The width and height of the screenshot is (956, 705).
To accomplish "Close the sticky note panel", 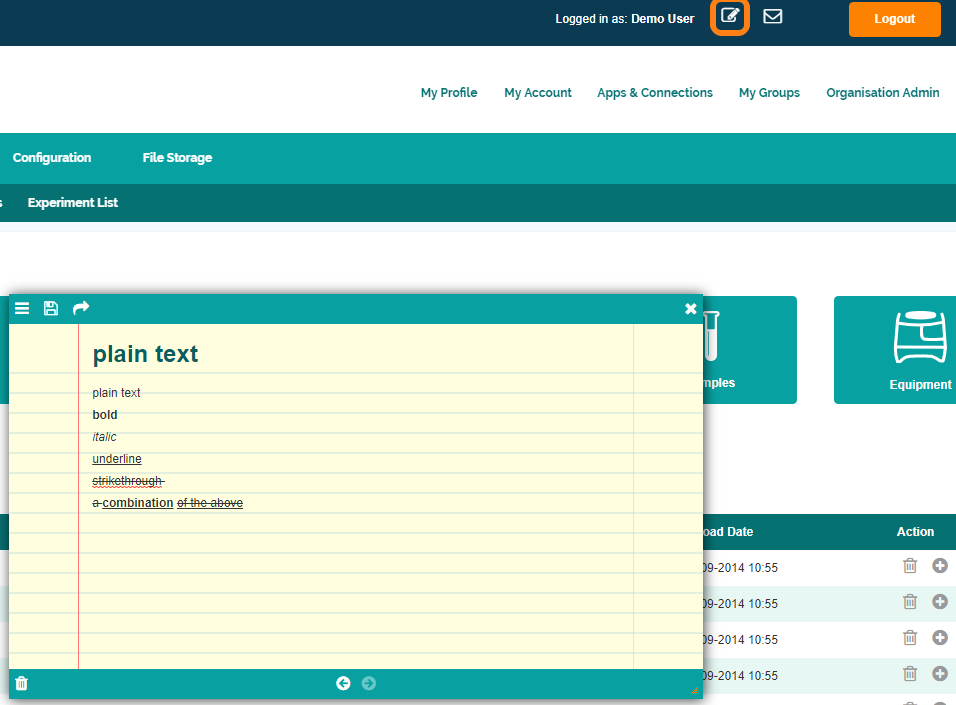I will click(690, 309).
